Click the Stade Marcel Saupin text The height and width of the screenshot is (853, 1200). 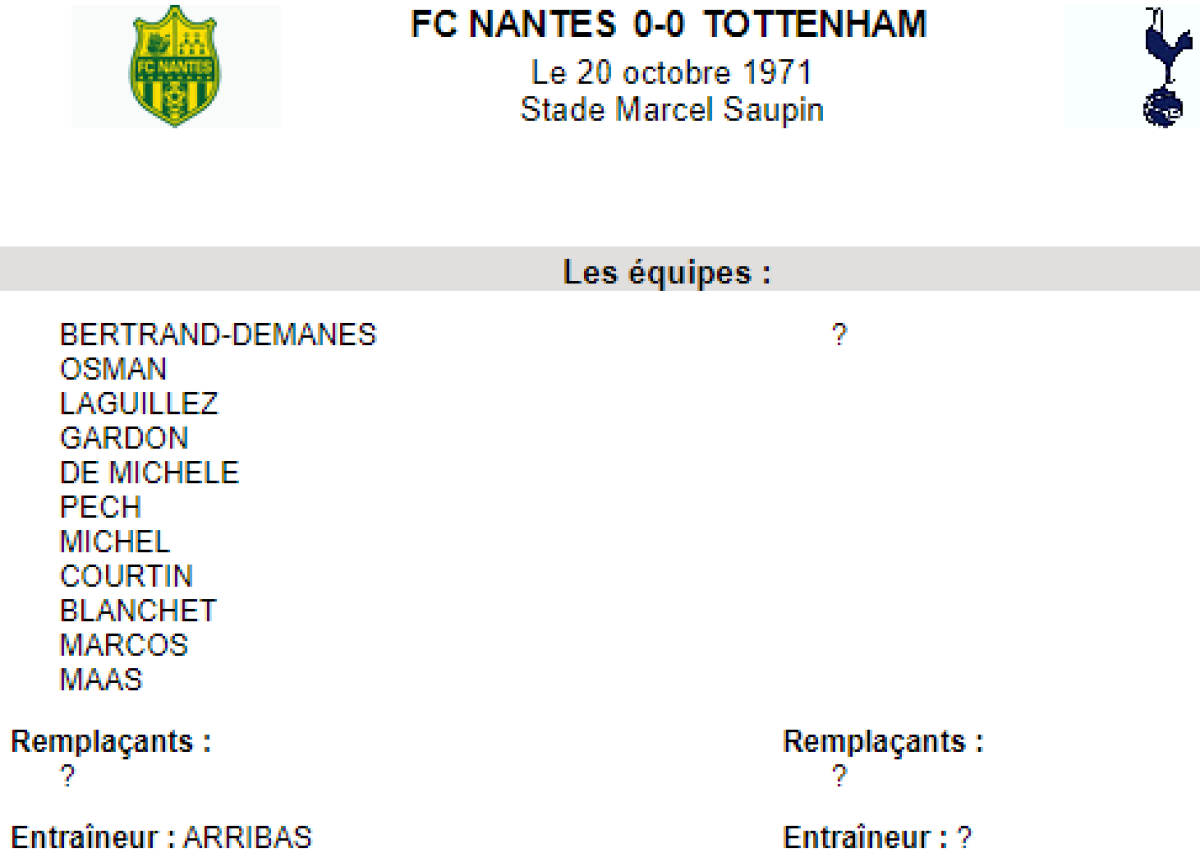pos(671,110)
